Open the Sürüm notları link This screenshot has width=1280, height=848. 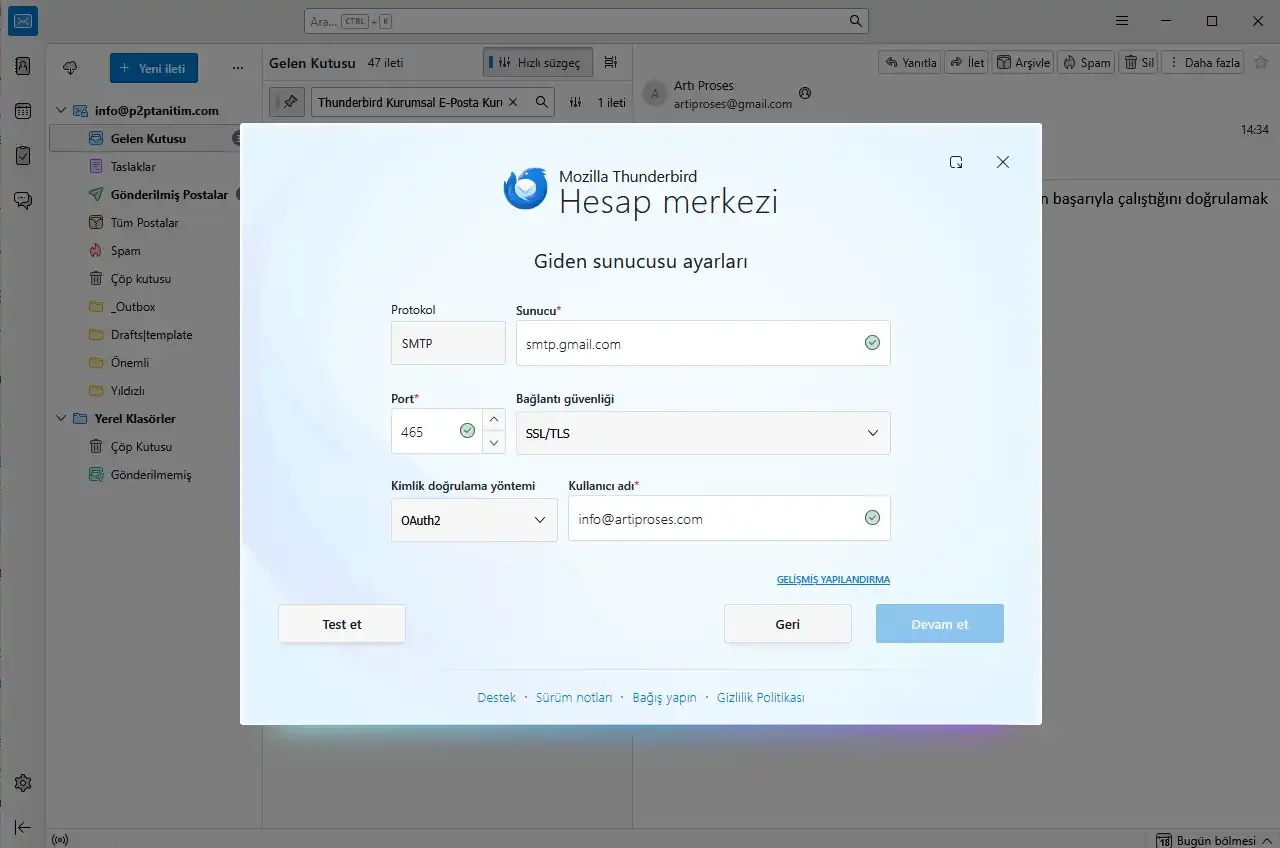pos(574,698)
